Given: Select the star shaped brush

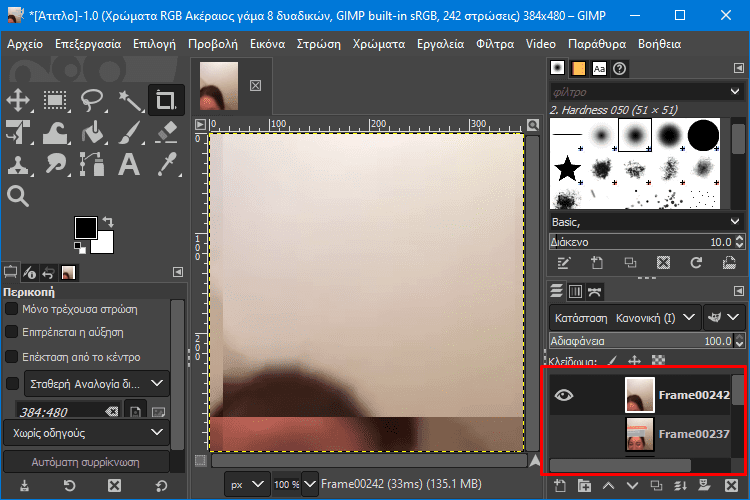Looking at the screenshot, I should click(567, 169).
